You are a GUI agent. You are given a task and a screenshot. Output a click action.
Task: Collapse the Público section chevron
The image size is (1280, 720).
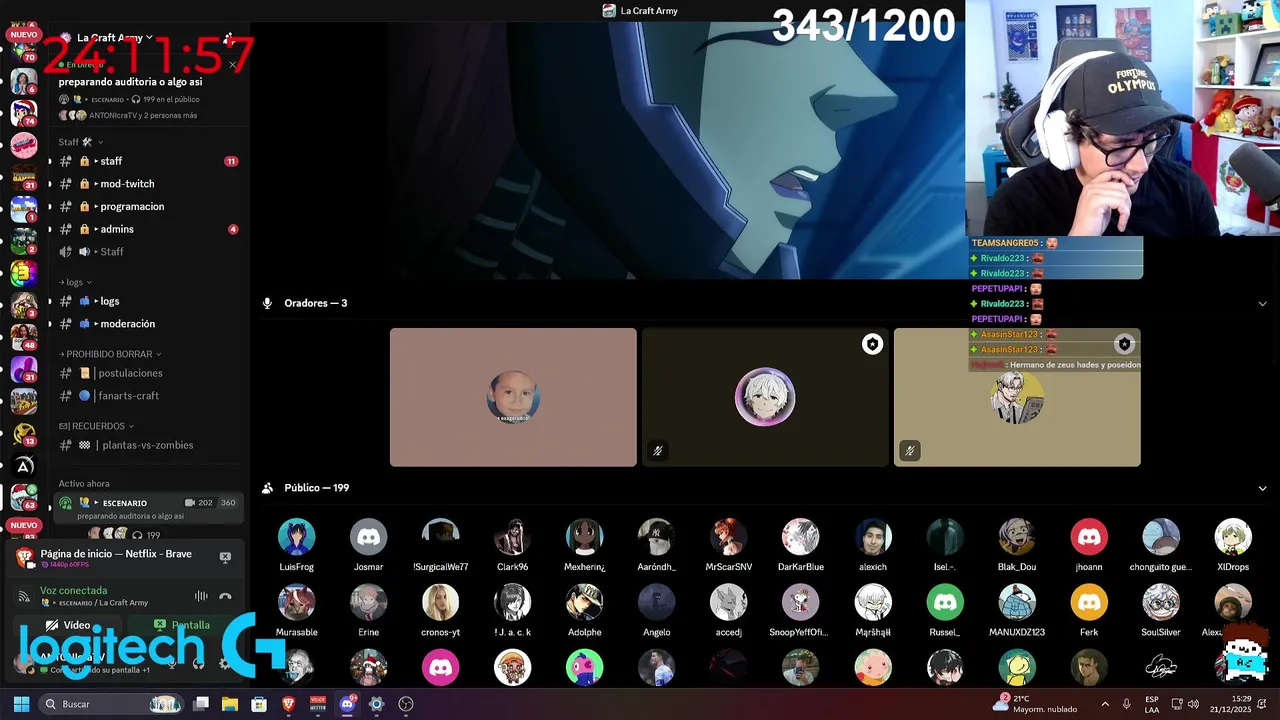tap(1262, 488)
